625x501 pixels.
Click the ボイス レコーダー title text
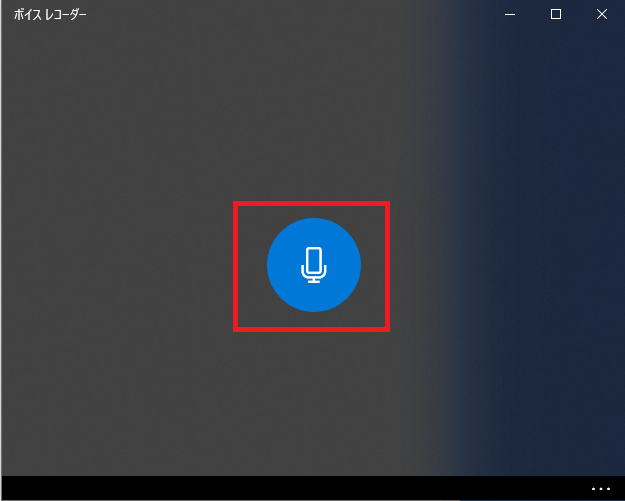50,15
